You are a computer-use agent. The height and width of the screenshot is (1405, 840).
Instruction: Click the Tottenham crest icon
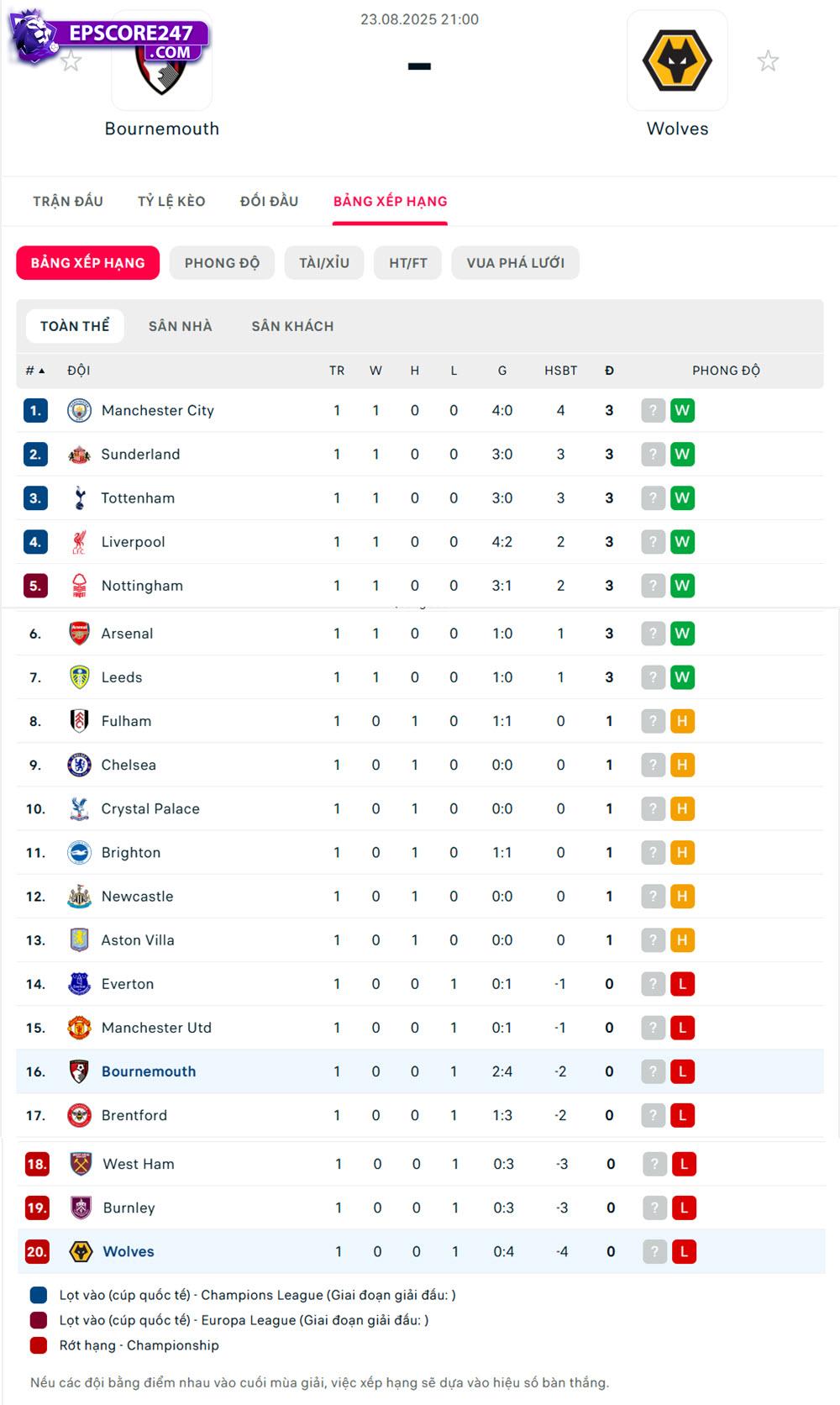click(x=79, y=498)
